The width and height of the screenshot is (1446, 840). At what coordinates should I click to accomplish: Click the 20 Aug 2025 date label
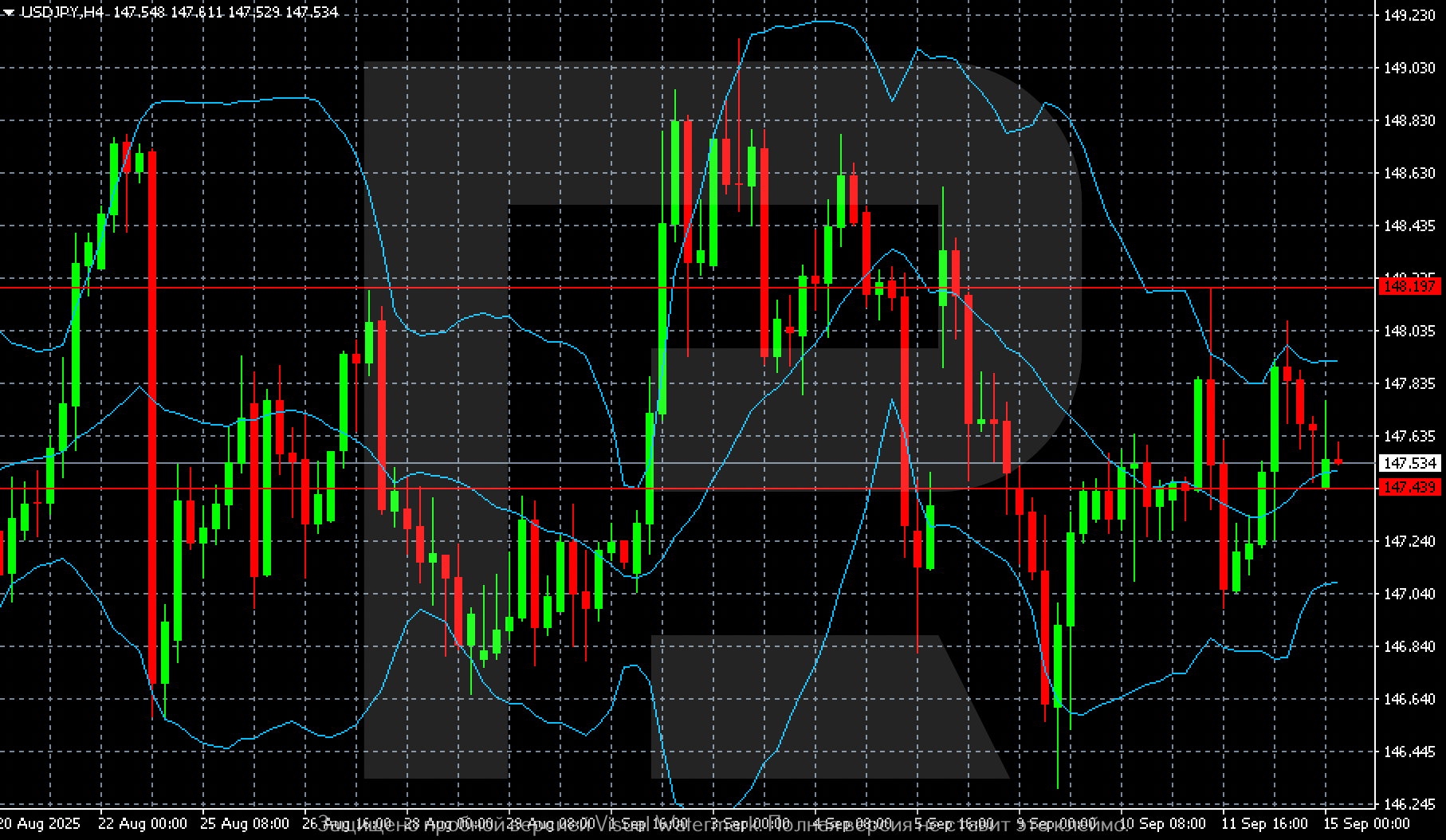[x=40, y=823]
